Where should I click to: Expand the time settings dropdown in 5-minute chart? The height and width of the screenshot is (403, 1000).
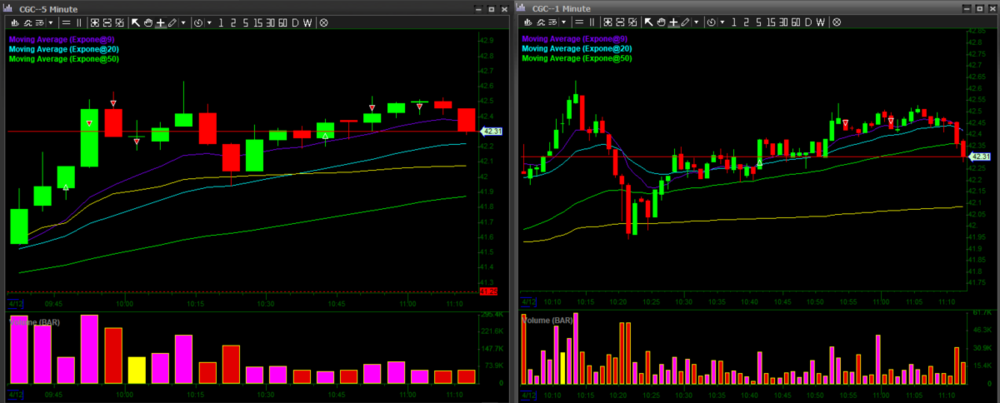pos(208,22)
